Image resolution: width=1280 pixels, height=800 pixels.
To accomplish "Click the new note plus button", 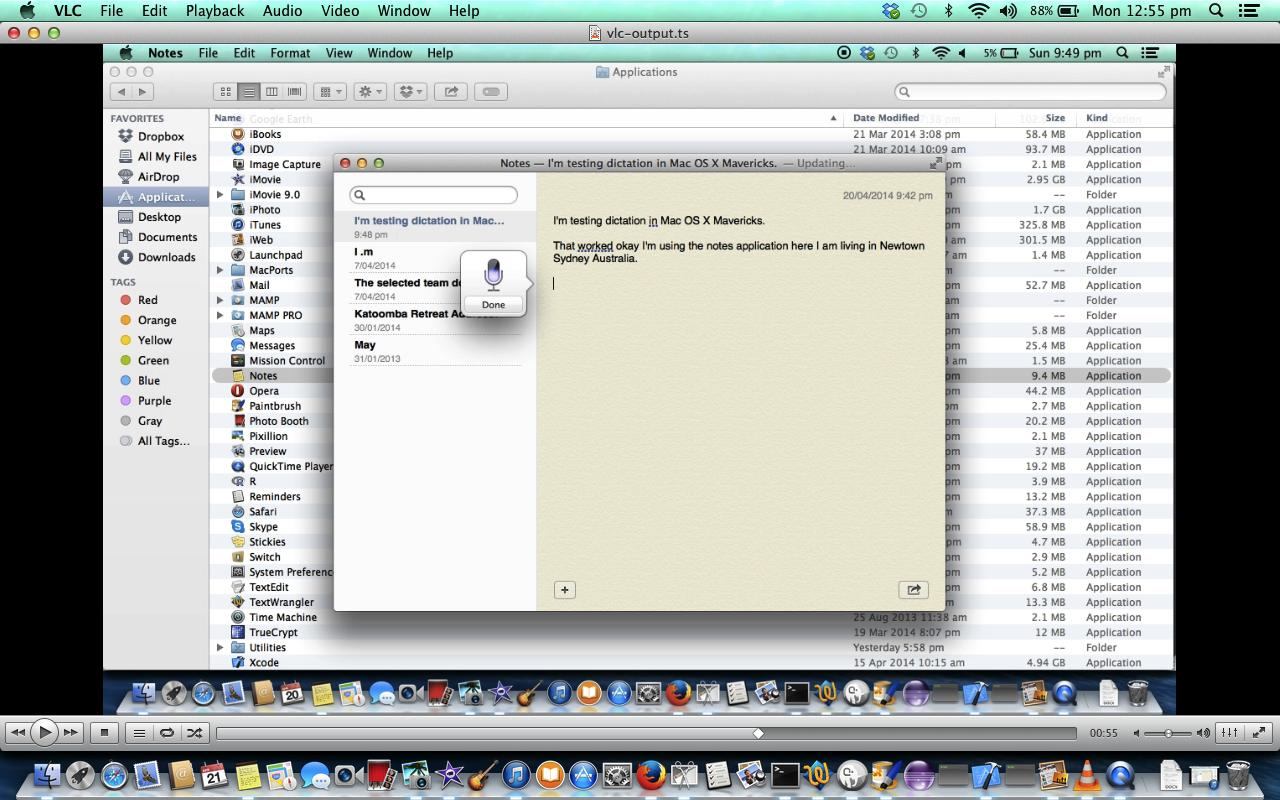I will pyautogui.click(x=564, y=590).
